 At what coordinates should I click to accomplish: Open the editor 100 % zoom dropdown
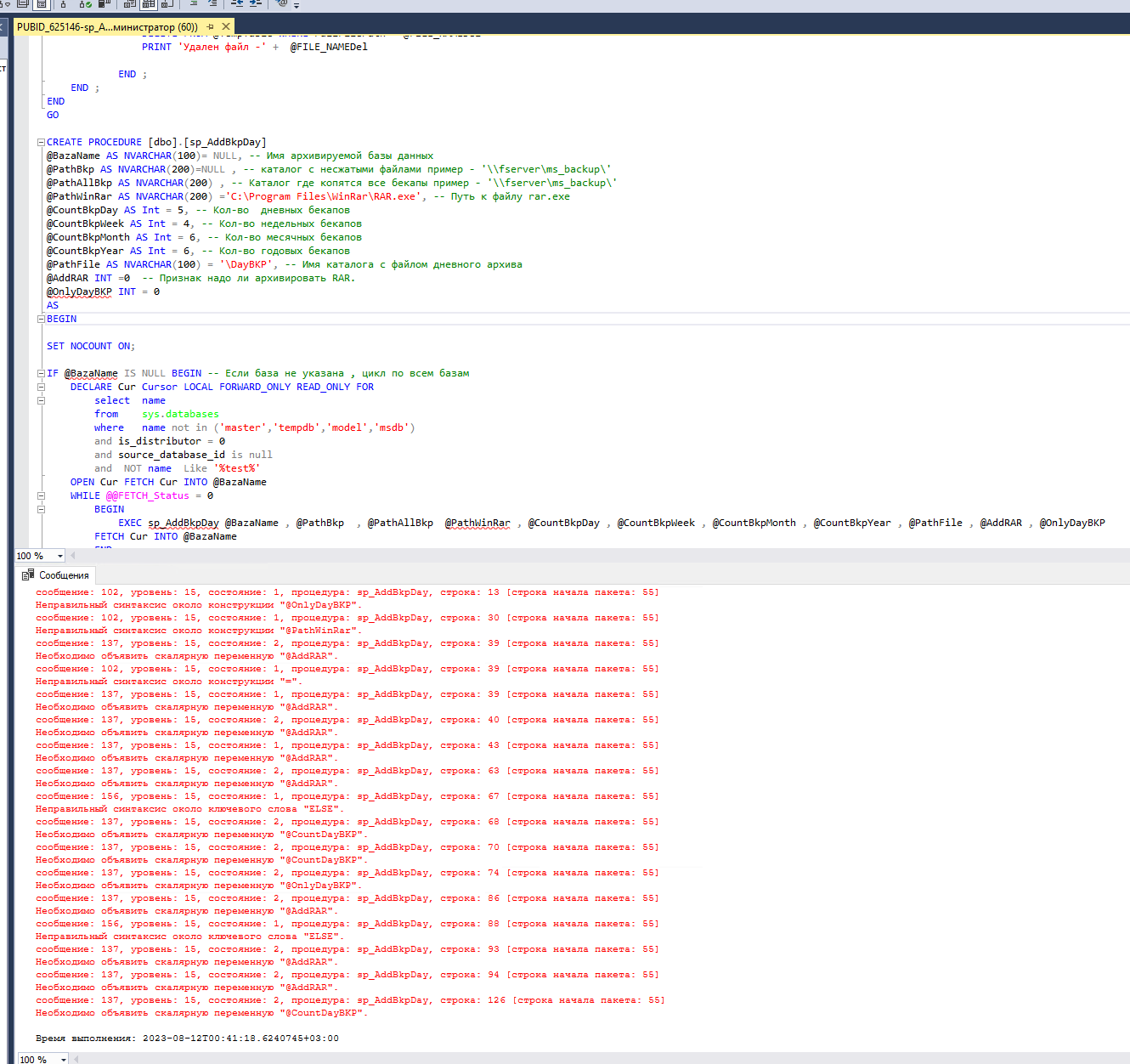pos(60,556)
